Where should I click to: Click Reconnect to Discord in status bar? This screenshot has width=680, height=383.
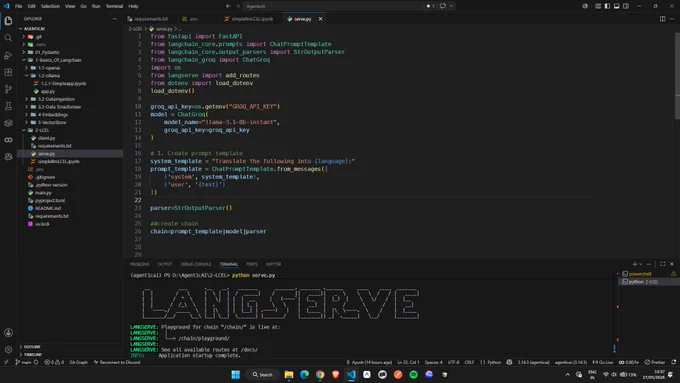(117, 362)
